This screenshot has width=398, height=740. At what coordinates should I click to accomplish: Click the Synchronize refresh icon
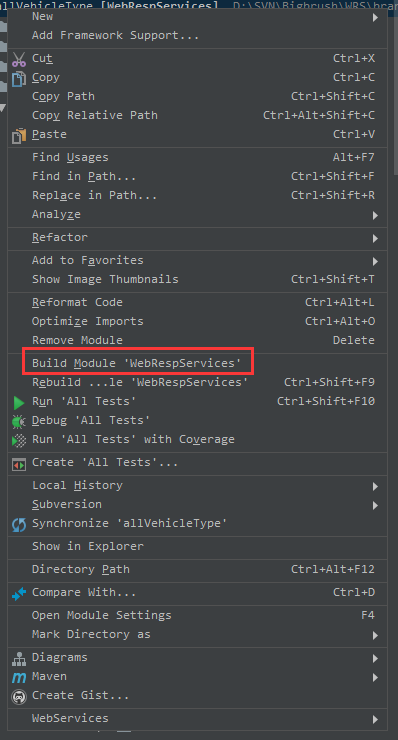pos(19,524)
